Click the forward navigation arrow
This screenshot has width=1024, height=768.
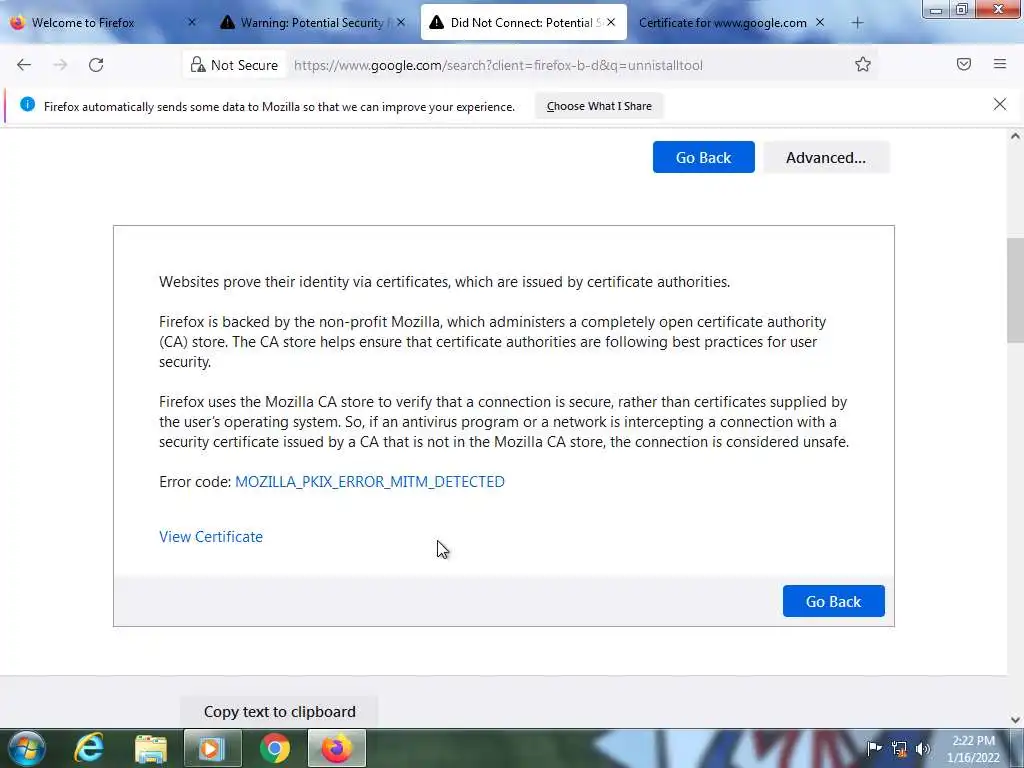[x=60, y=65]
